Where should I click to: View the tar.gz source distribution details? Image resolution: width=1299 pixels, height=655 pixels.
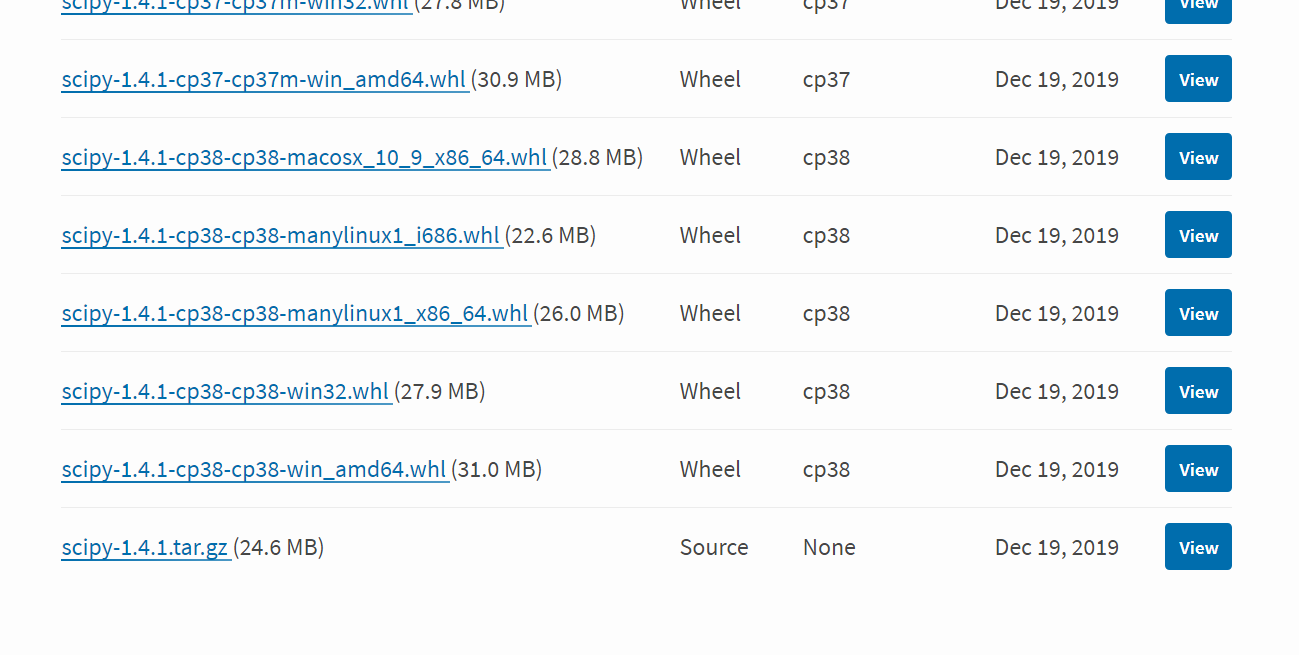tap(1197, 547)
